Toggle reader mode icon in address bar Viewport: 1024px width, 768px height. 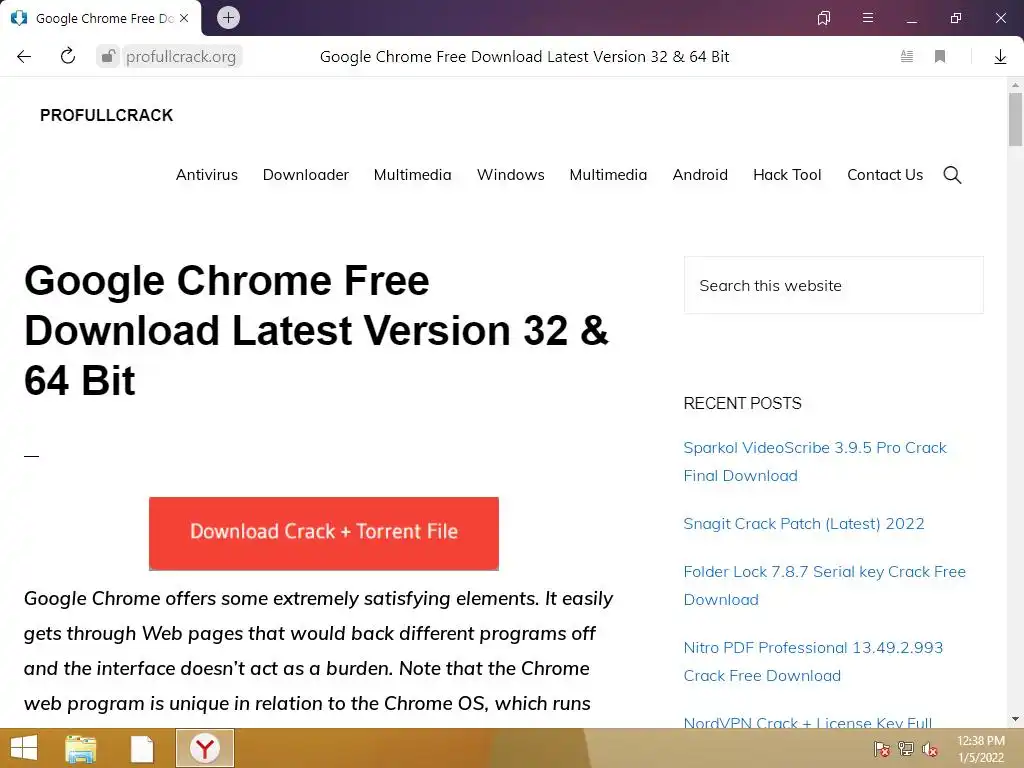tap(906, 56)
